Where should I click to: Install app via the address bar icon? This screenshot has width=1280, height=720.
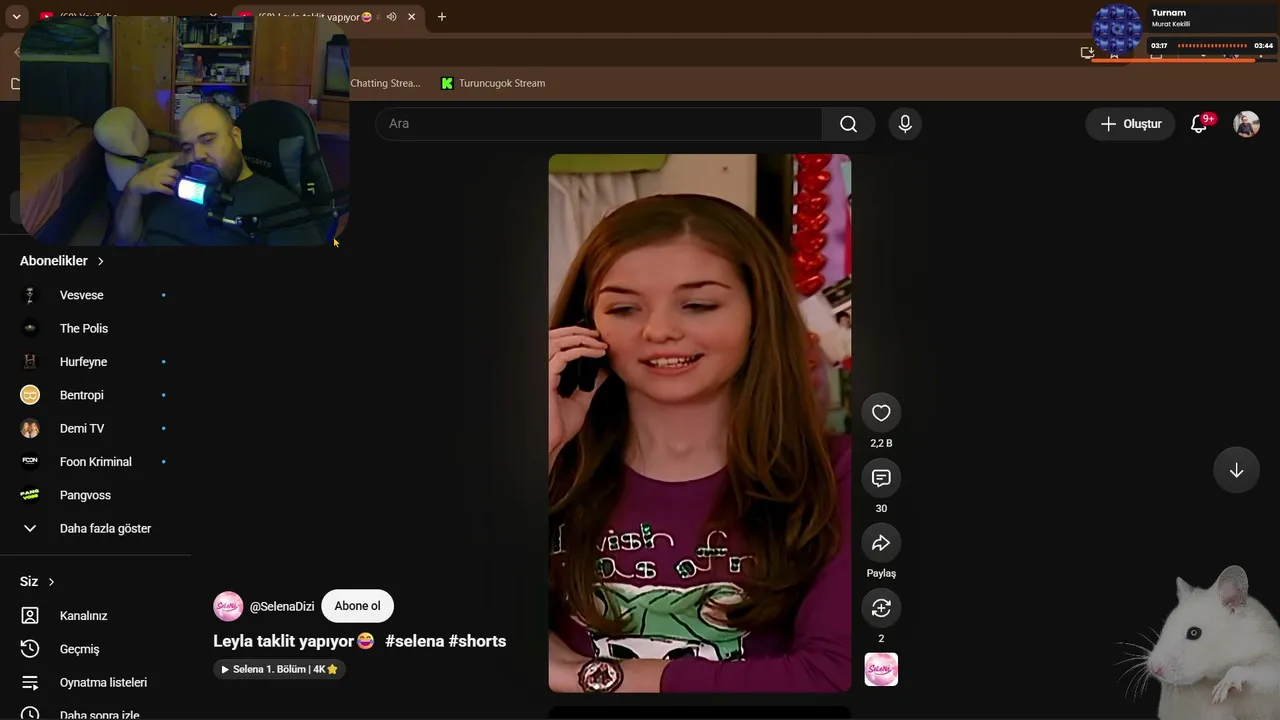(x=1087, y=53)
